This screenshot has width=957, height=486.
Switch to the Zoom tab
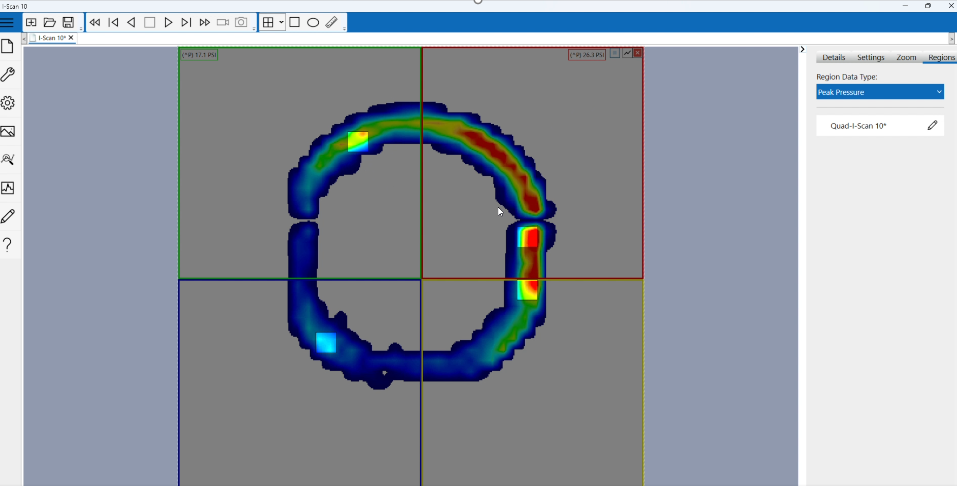coord(906,57)
